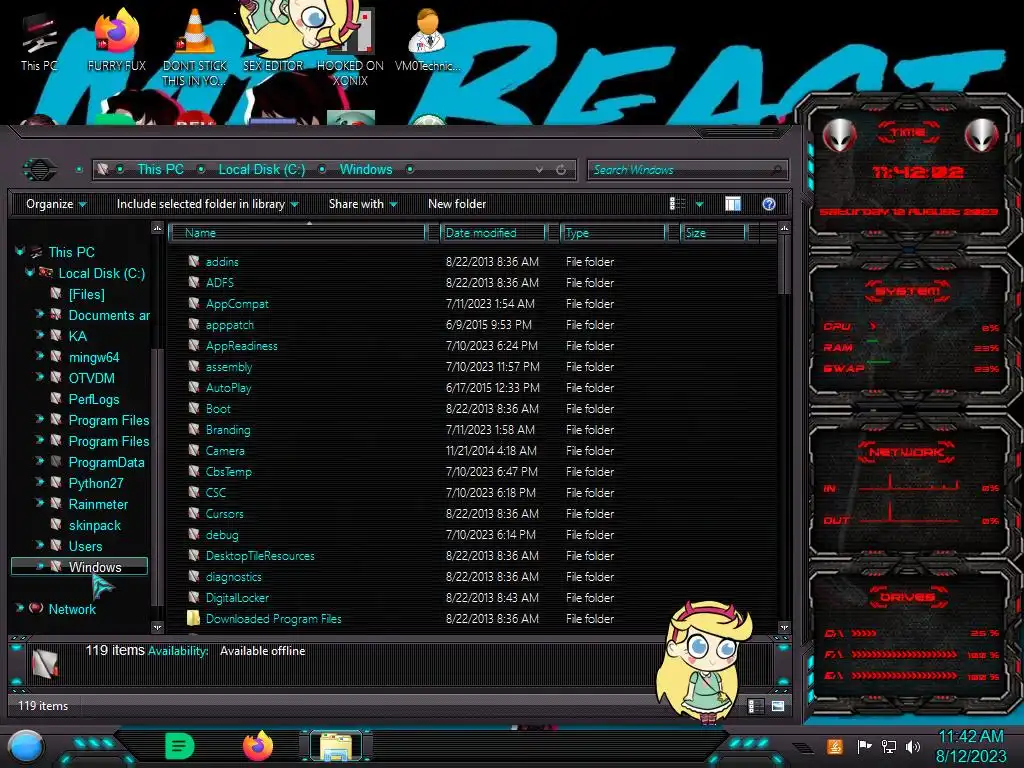This screenshot has width=1024, height=768.
Task: Click the addins folder icon
Action: (193, 261)
